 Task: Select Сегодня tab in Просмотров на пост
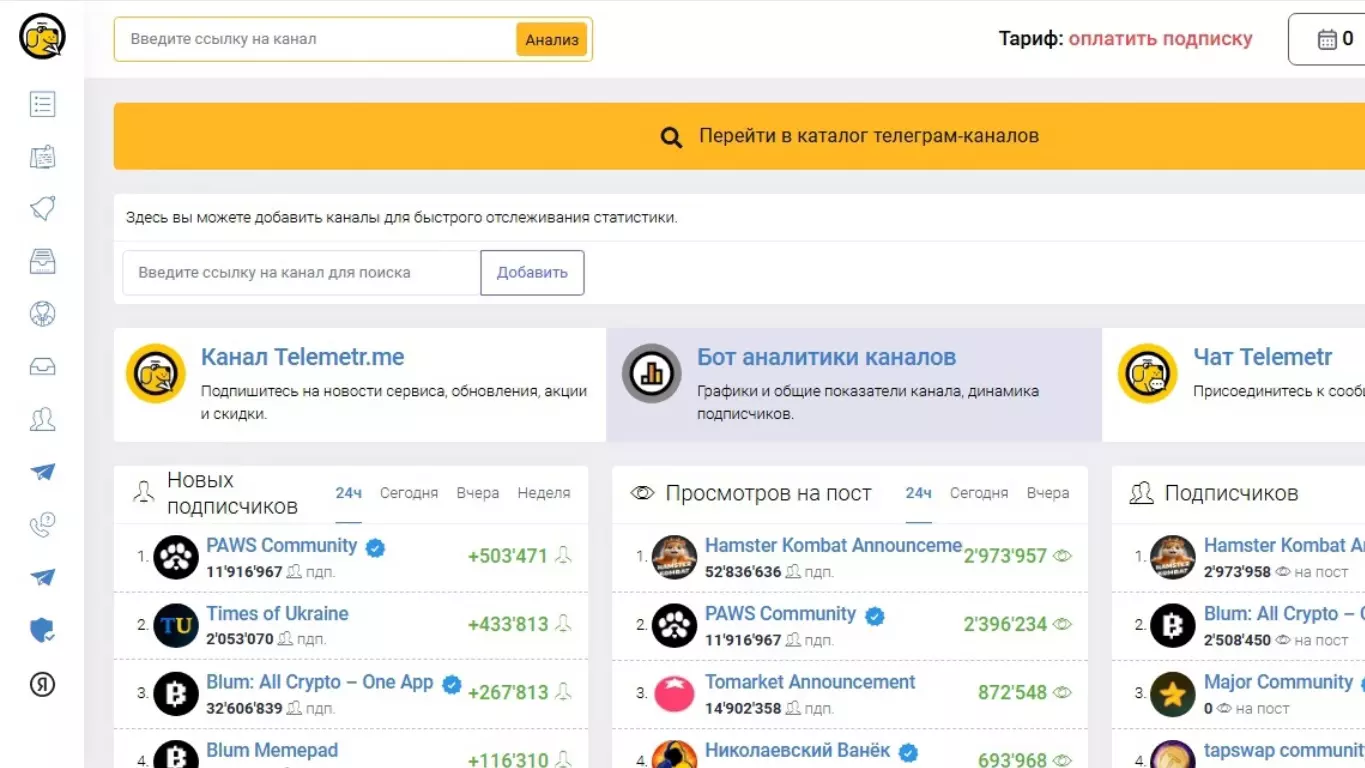[x=979, y=493]
